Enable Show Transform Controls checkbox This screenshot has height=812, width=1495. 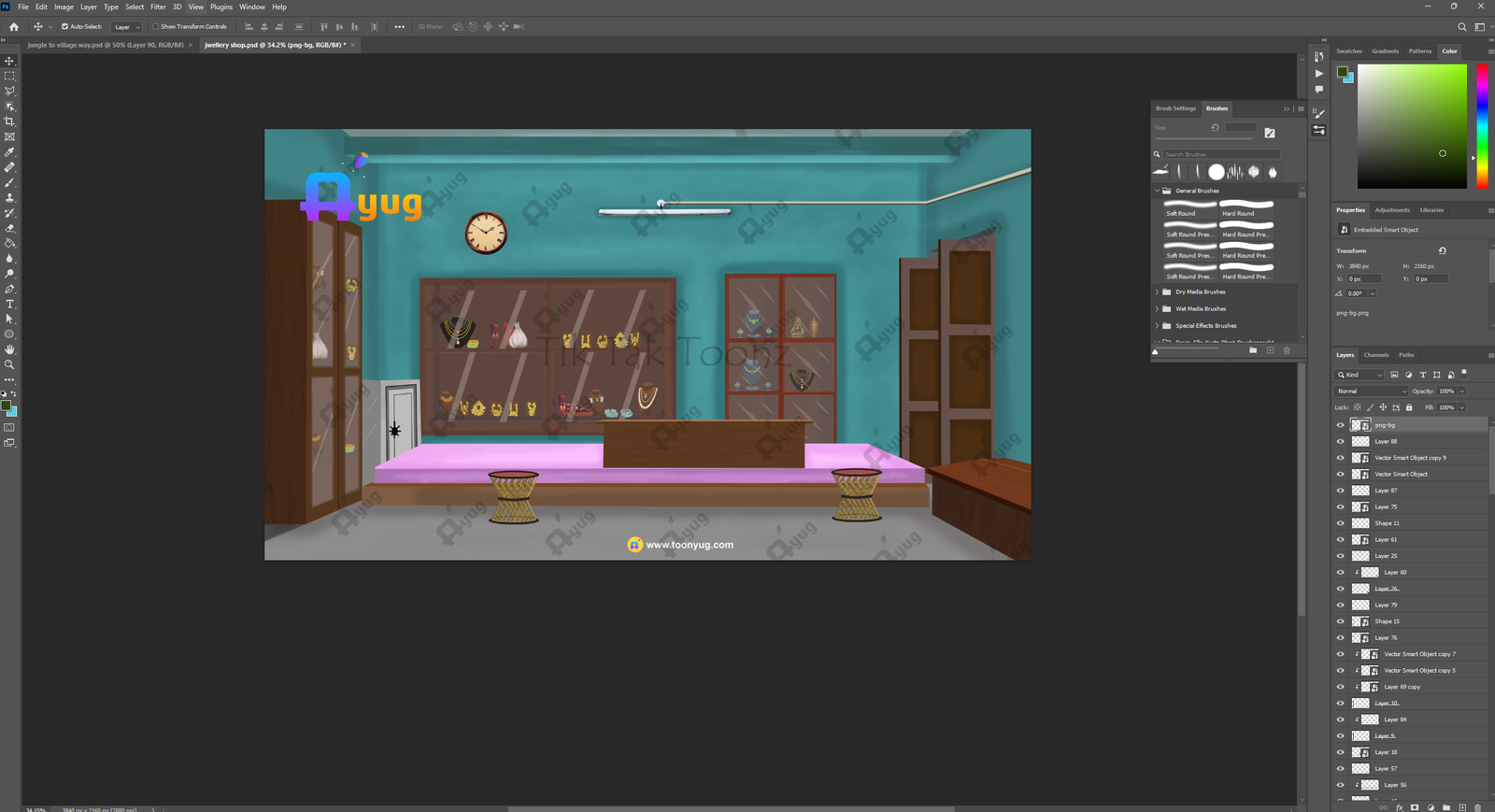click(155, 27)
